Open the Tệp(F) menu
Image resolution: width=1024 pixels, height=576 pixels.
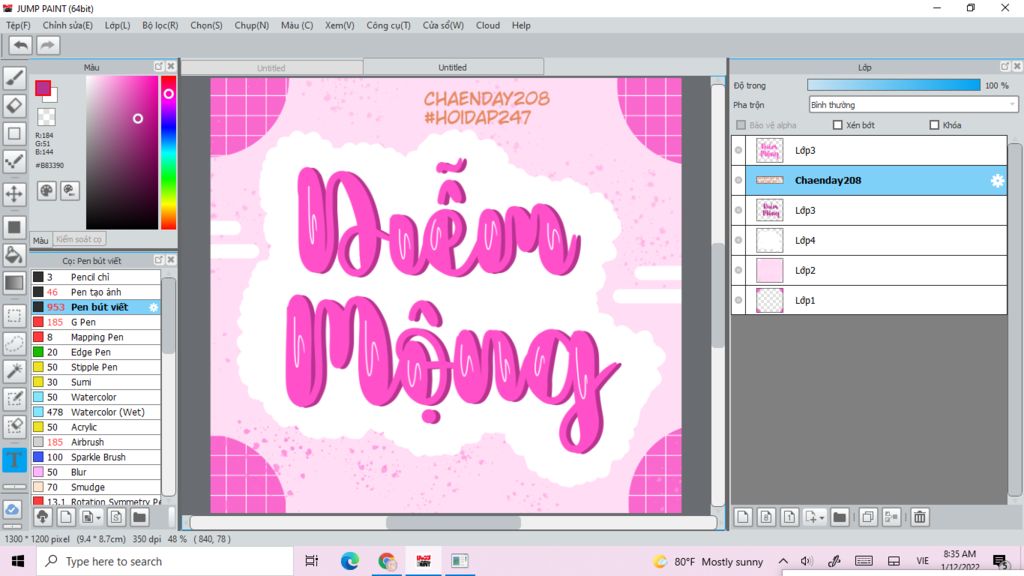18,25
